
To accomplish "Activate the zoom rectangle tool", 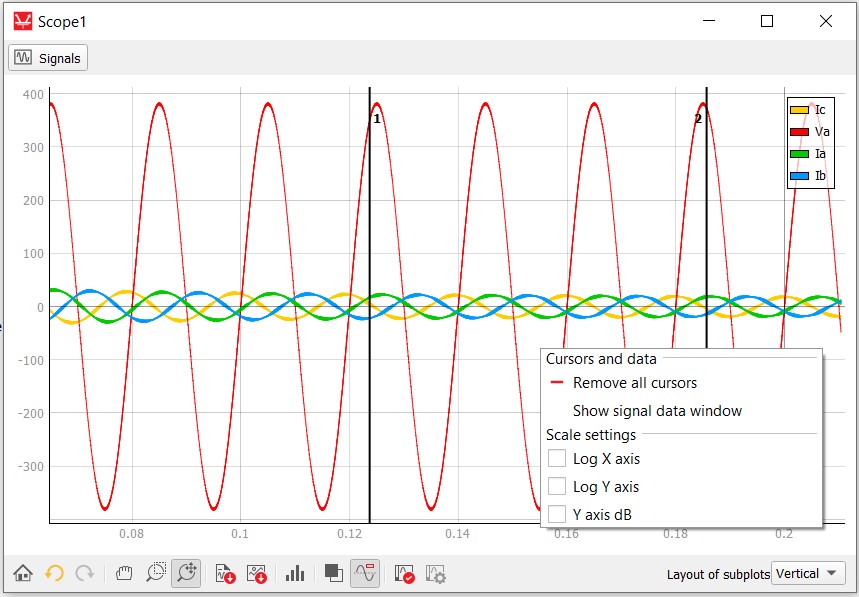I will tap(155, 574).
